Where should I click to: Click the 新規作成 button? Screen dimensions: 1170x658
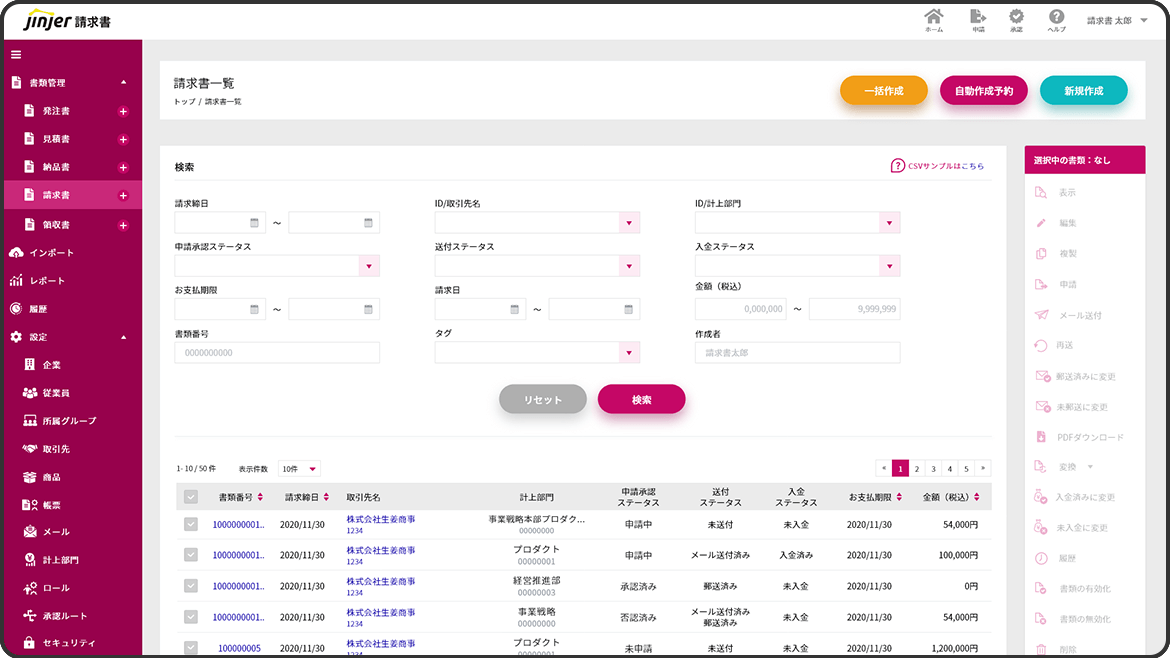(x=1083, y=91)
